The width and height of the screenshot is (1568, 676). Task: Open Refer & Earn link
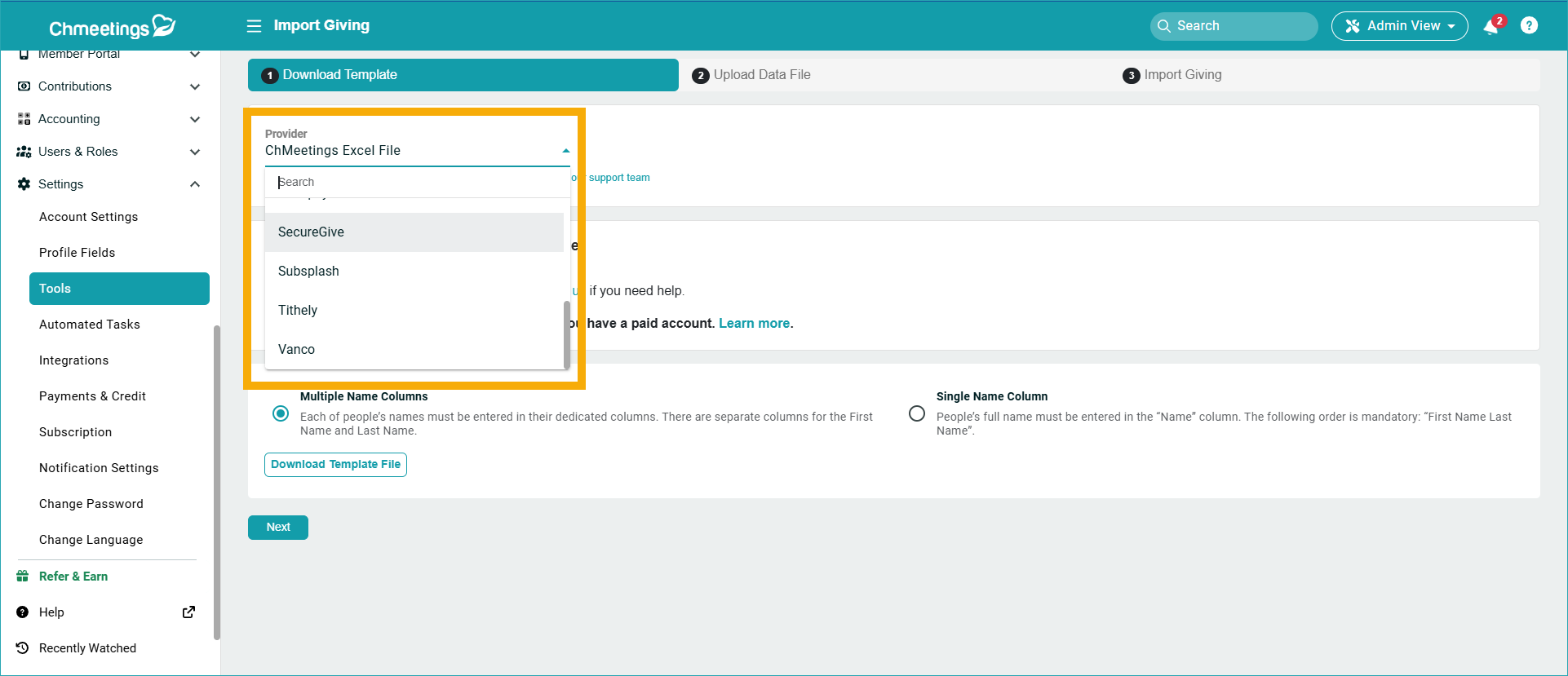(73, 577)
